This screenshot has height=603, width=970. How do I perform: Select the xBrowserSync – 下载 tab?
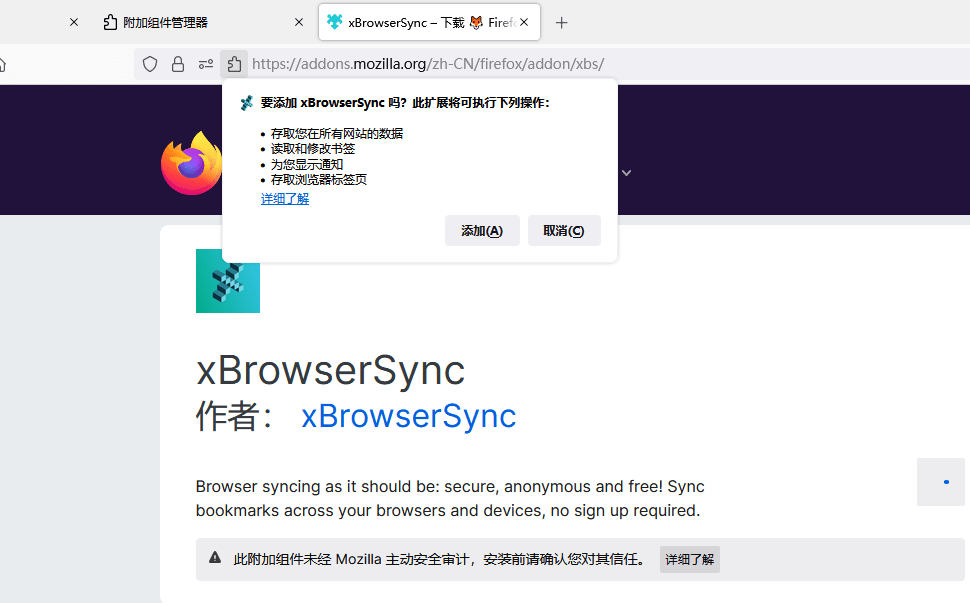pos(420,22)
